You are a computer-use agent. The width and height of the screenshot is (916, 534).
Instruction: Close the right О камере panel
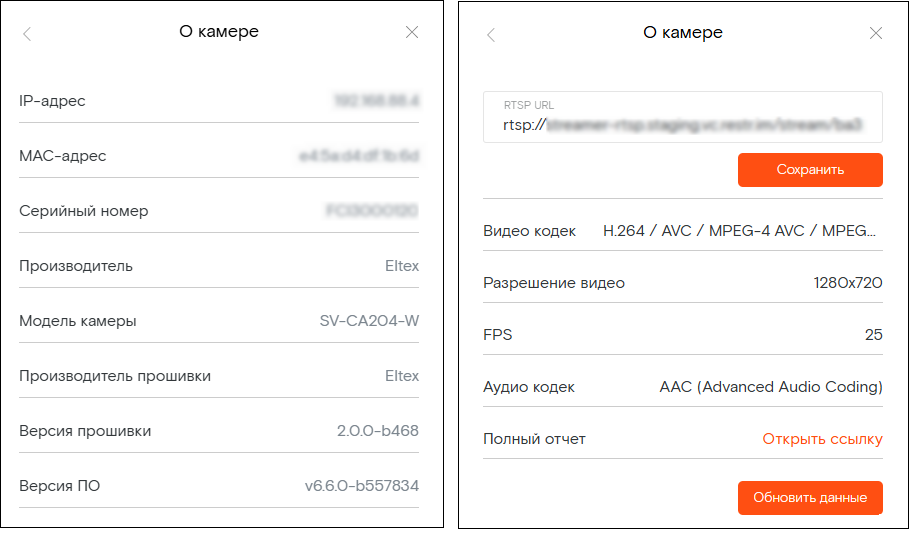876,33
